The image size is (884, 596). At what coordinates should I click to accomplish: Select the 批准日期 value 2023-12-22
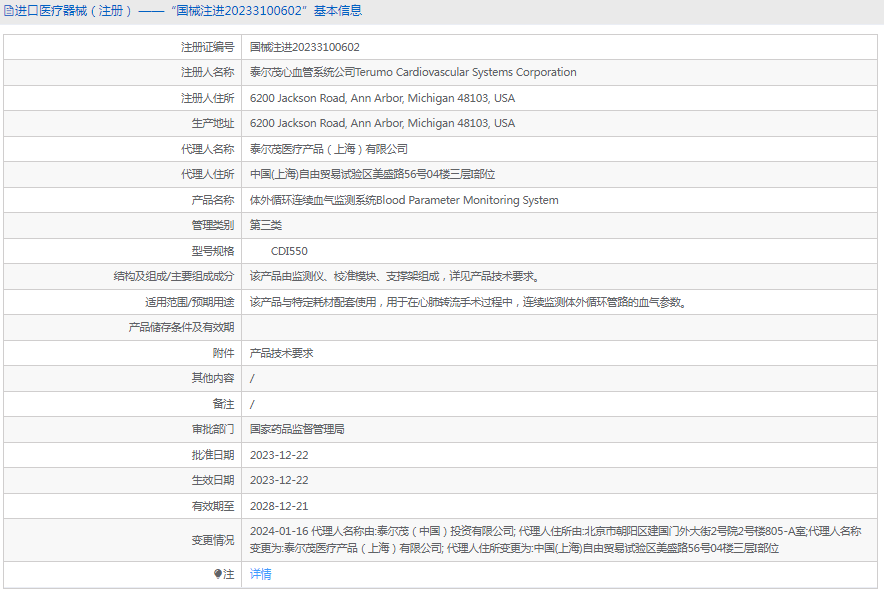pos(279,455)
